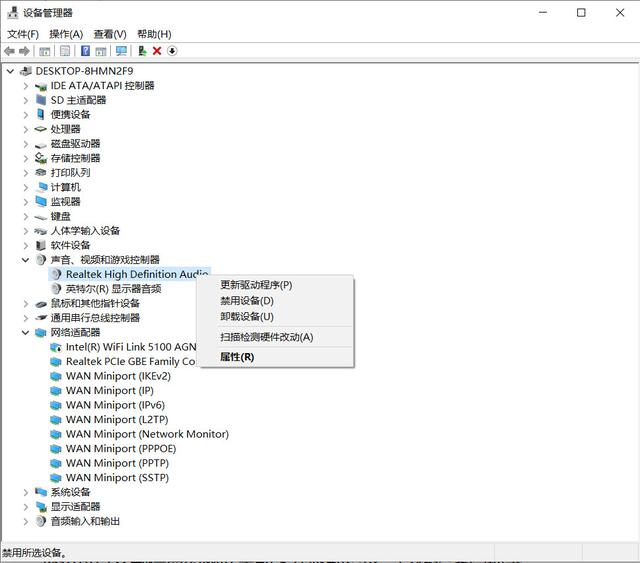This screenshot has width=640, height=563.
Task: Click the 存储控制器 category icon
Action: tap(41, 158)
